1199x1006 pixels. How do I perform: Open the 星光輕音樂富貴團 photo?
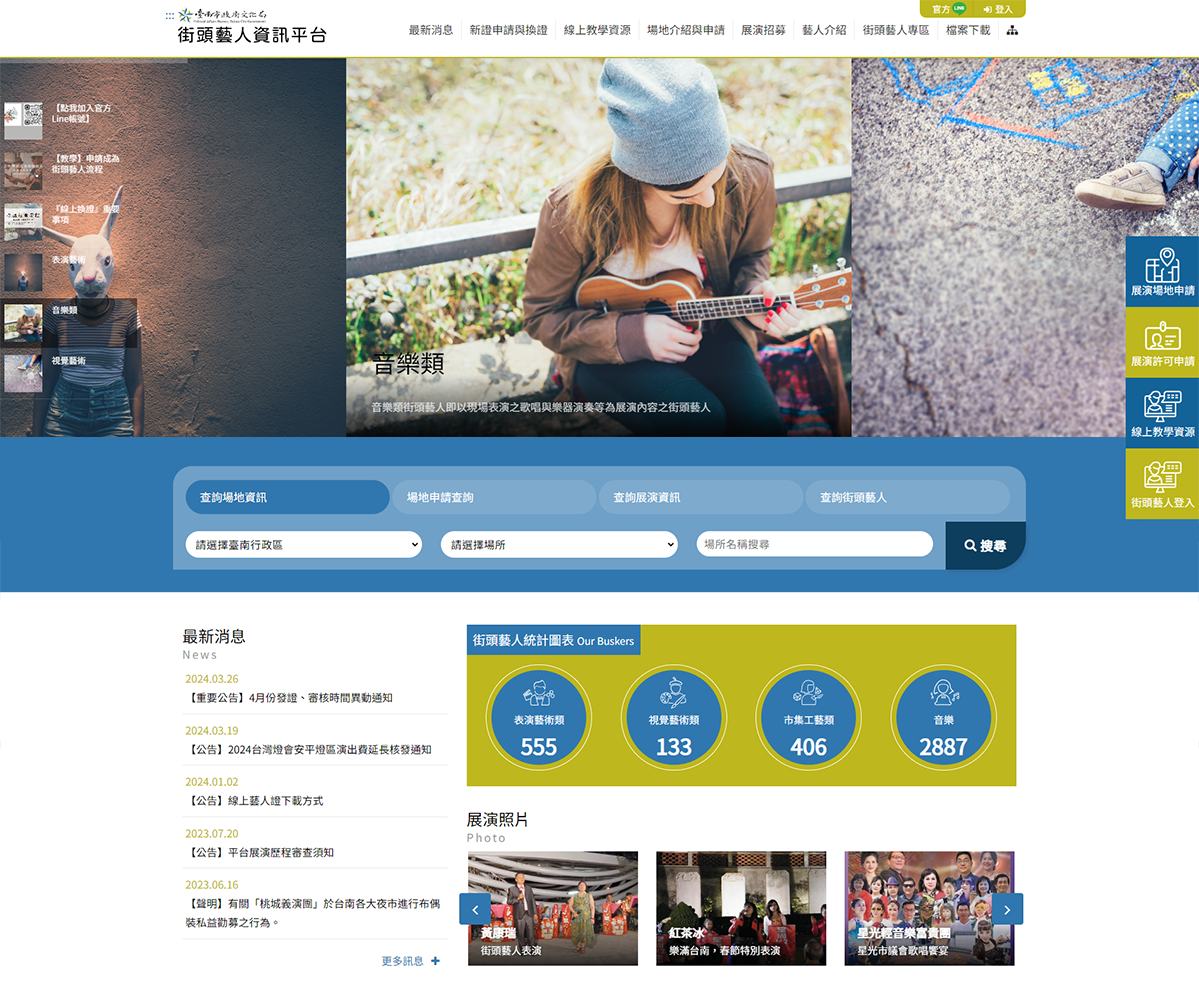(x=929, y=908)
